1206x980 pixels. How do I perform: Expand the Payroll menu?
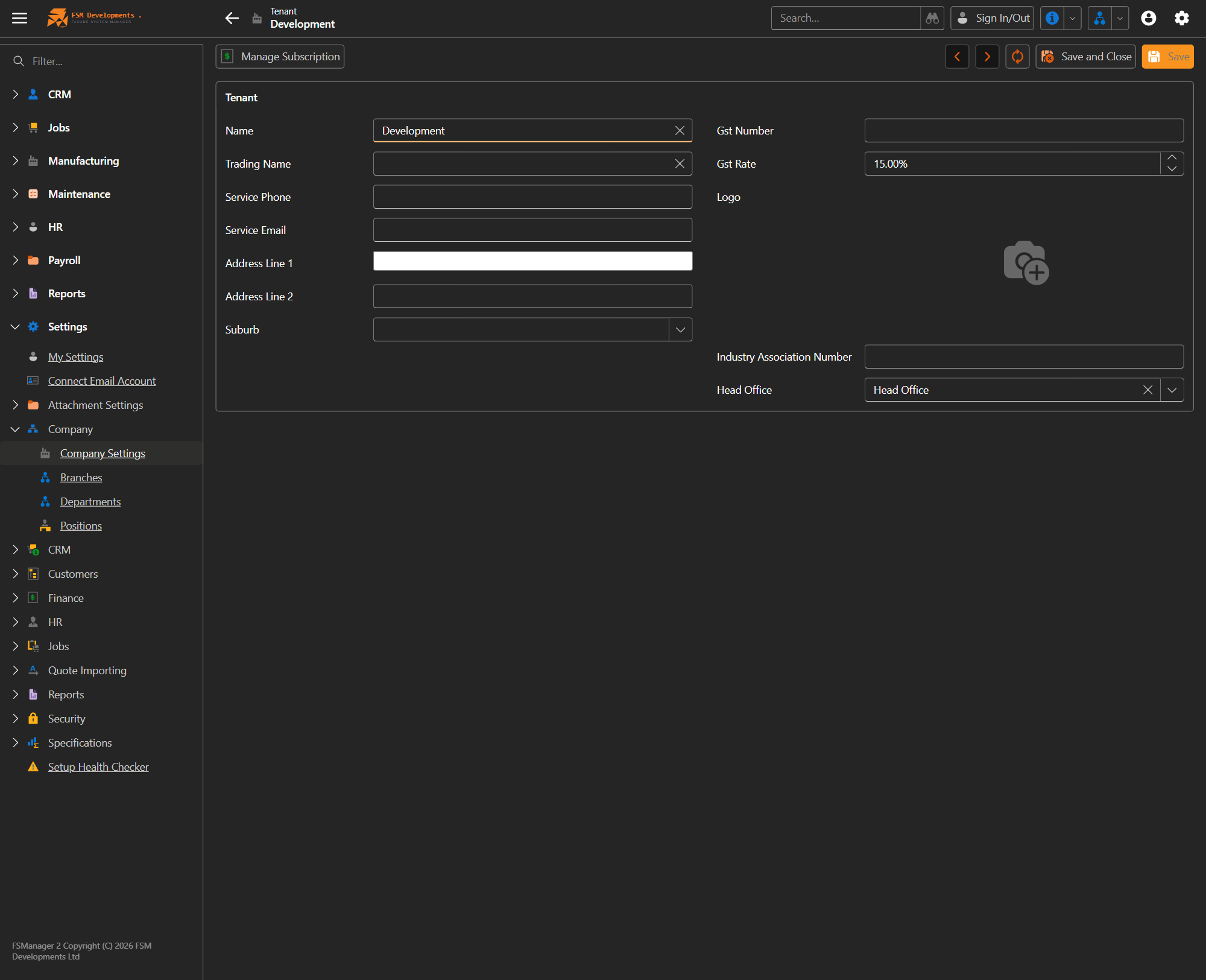(x=16, y=260)
